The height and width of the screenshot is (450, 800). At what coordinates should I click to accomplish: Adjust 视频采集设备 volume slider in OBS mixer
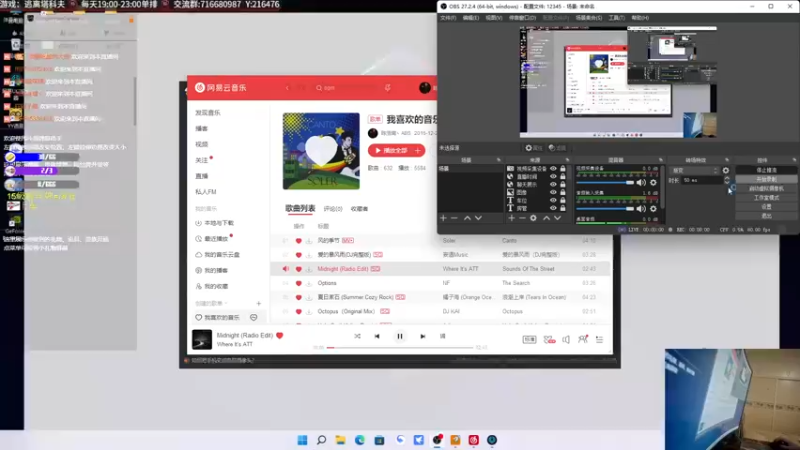605,182
